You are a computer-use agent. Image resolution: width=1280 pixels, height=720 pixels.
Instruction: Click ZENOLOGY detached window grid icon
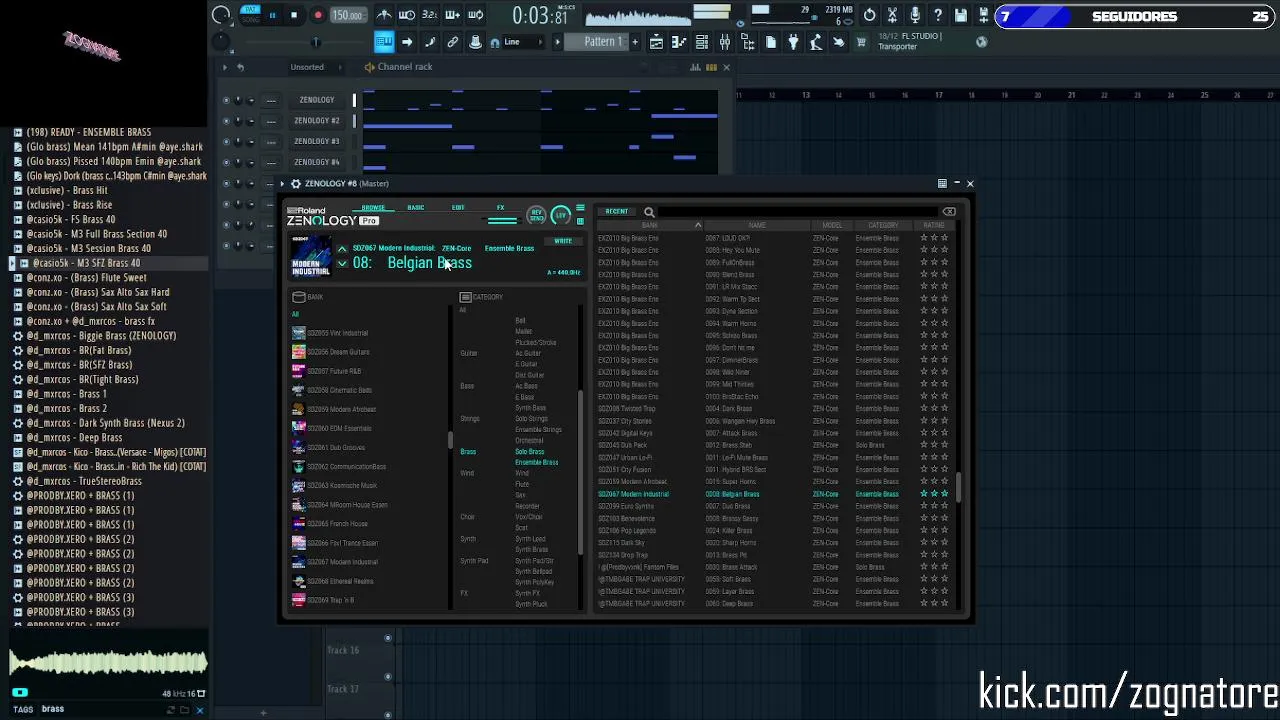pyautogui.click(x=942, y=184)
